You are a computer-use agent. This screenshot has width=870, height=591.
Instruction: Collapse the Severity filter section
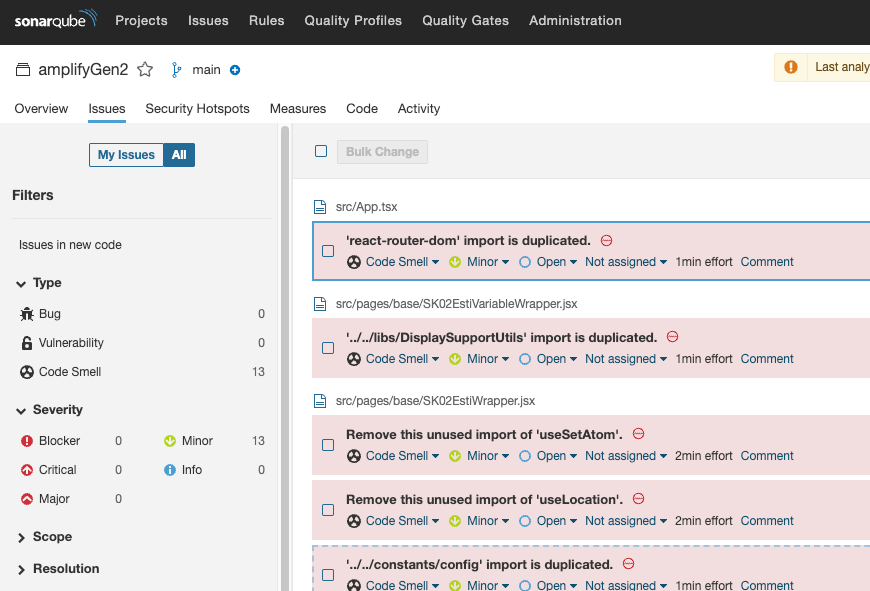click(x=49, y=410)
